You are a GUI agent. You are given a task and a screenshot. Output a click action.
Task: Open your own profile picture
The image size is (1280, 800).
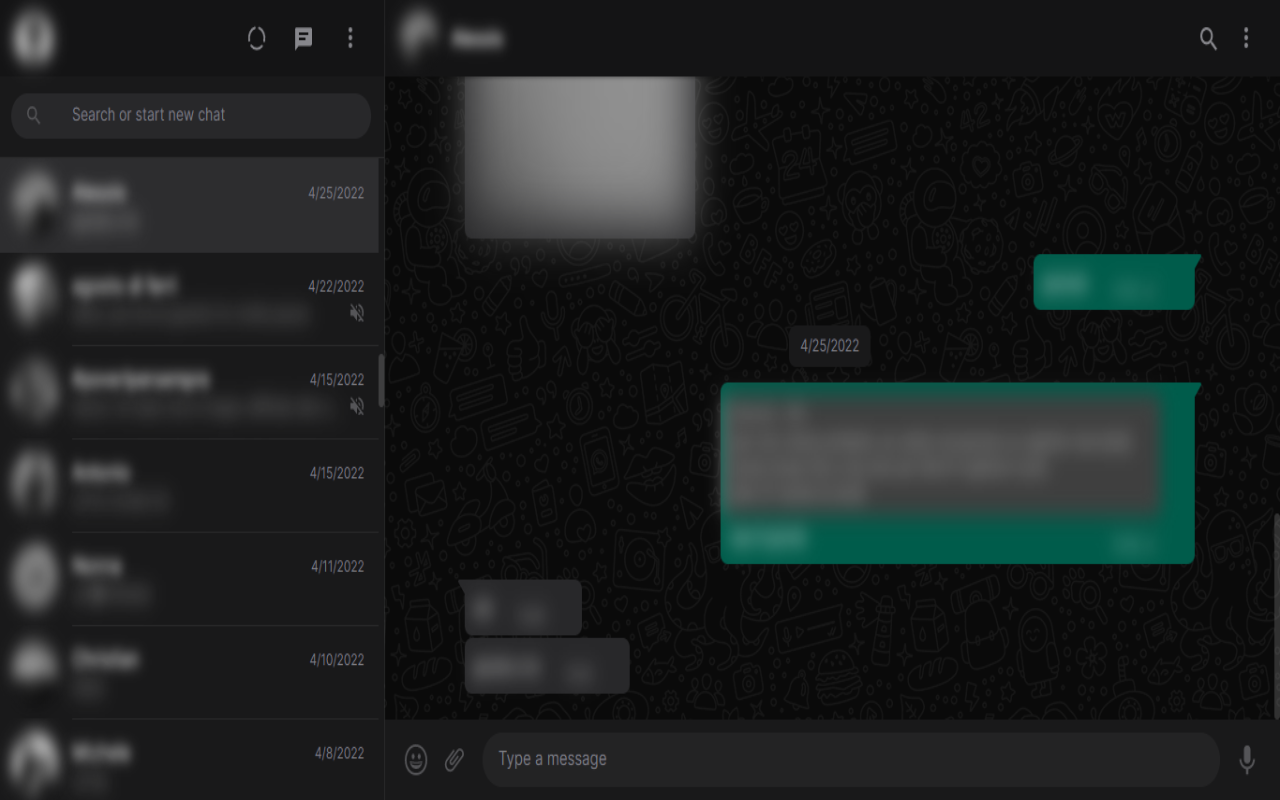pos(32,38)
